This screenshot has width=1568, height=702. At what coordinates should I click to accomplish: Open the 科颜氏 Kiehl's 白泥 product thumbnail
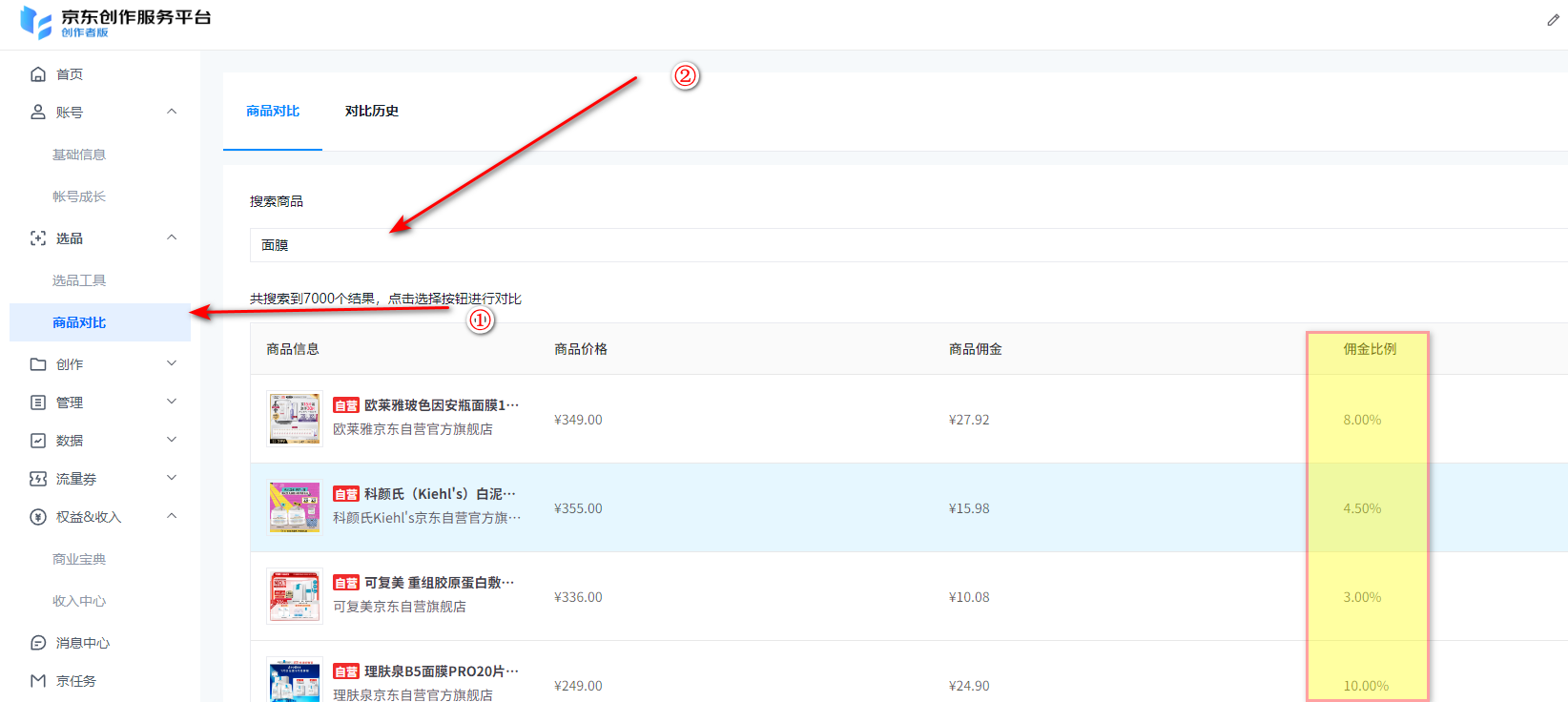tap(295, 507)
